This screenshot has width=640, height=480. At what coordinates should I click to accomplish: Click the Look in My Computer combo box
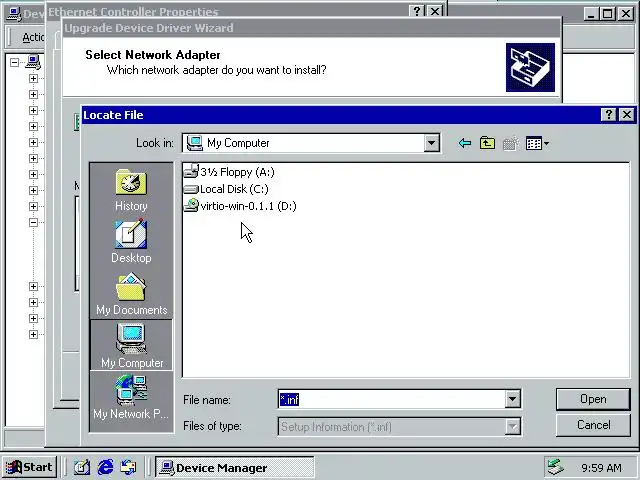pyautogui.click(x=311, y=143)
